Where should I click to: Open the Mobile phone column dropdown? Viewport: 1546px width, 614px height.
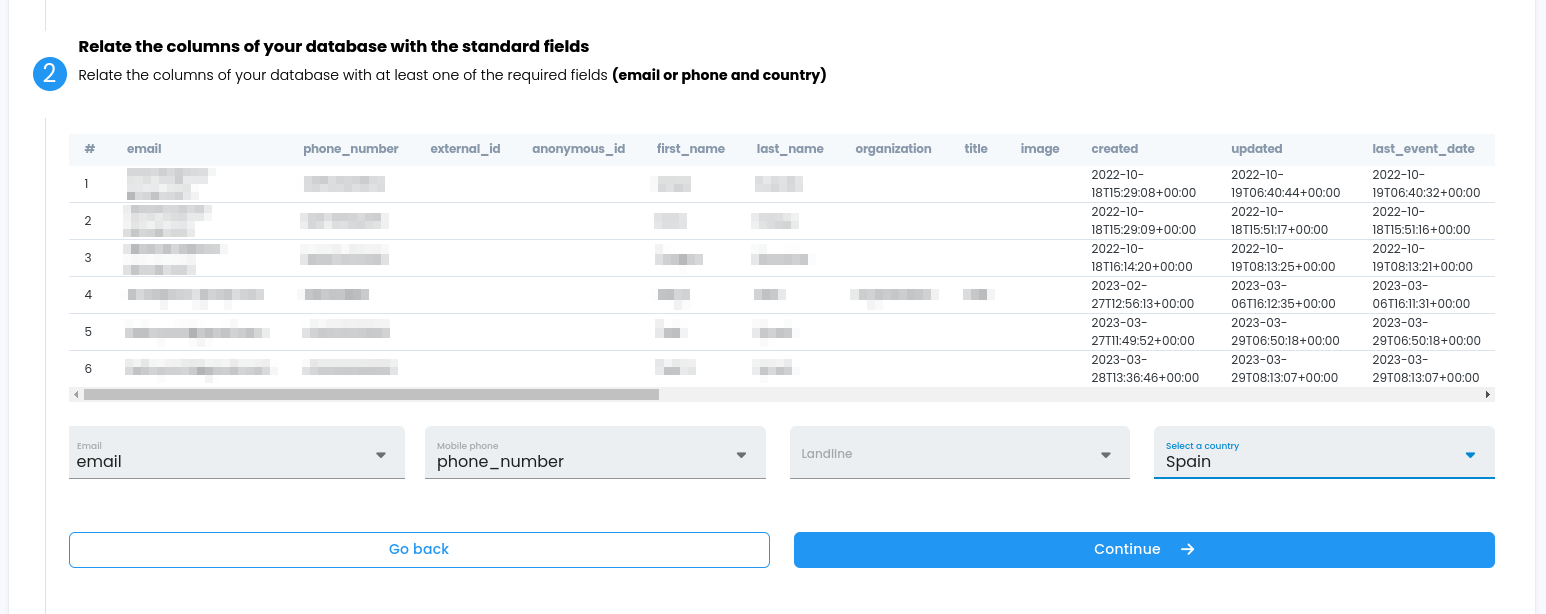[595, 454]
